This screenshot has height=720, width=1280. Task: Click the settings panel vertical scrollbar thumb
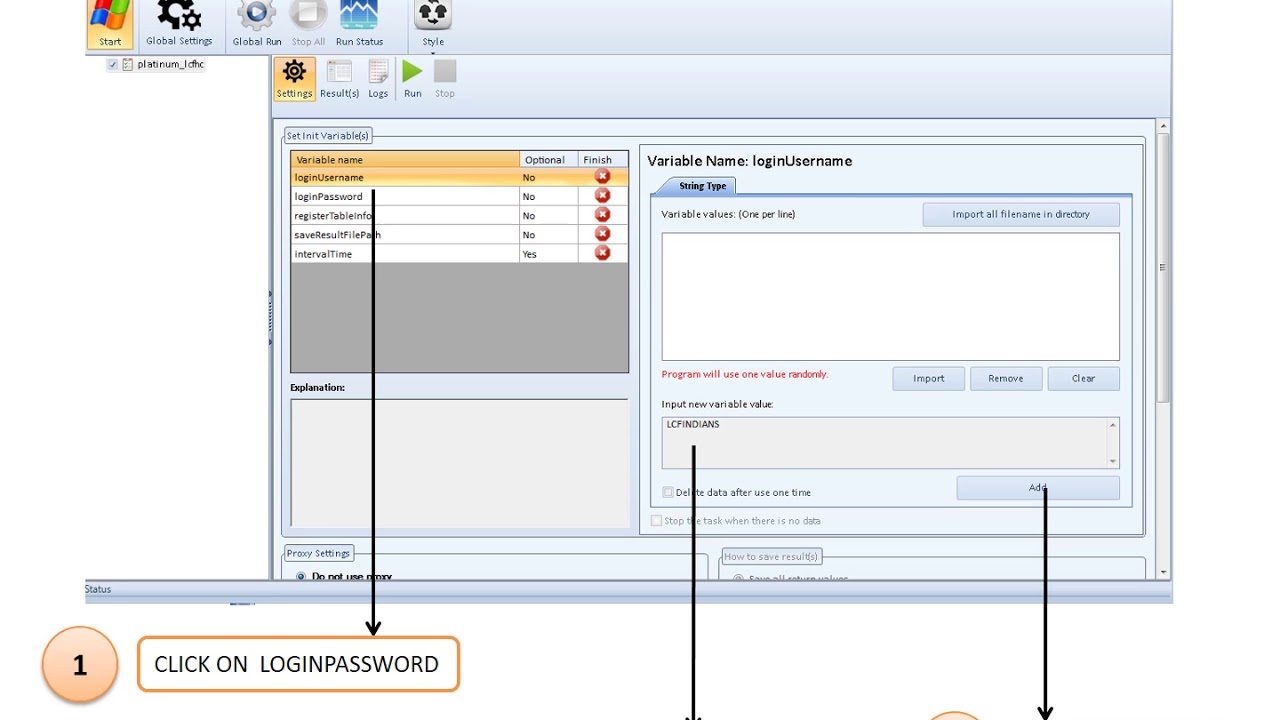pyautogui.click(x=1163, y=267)
